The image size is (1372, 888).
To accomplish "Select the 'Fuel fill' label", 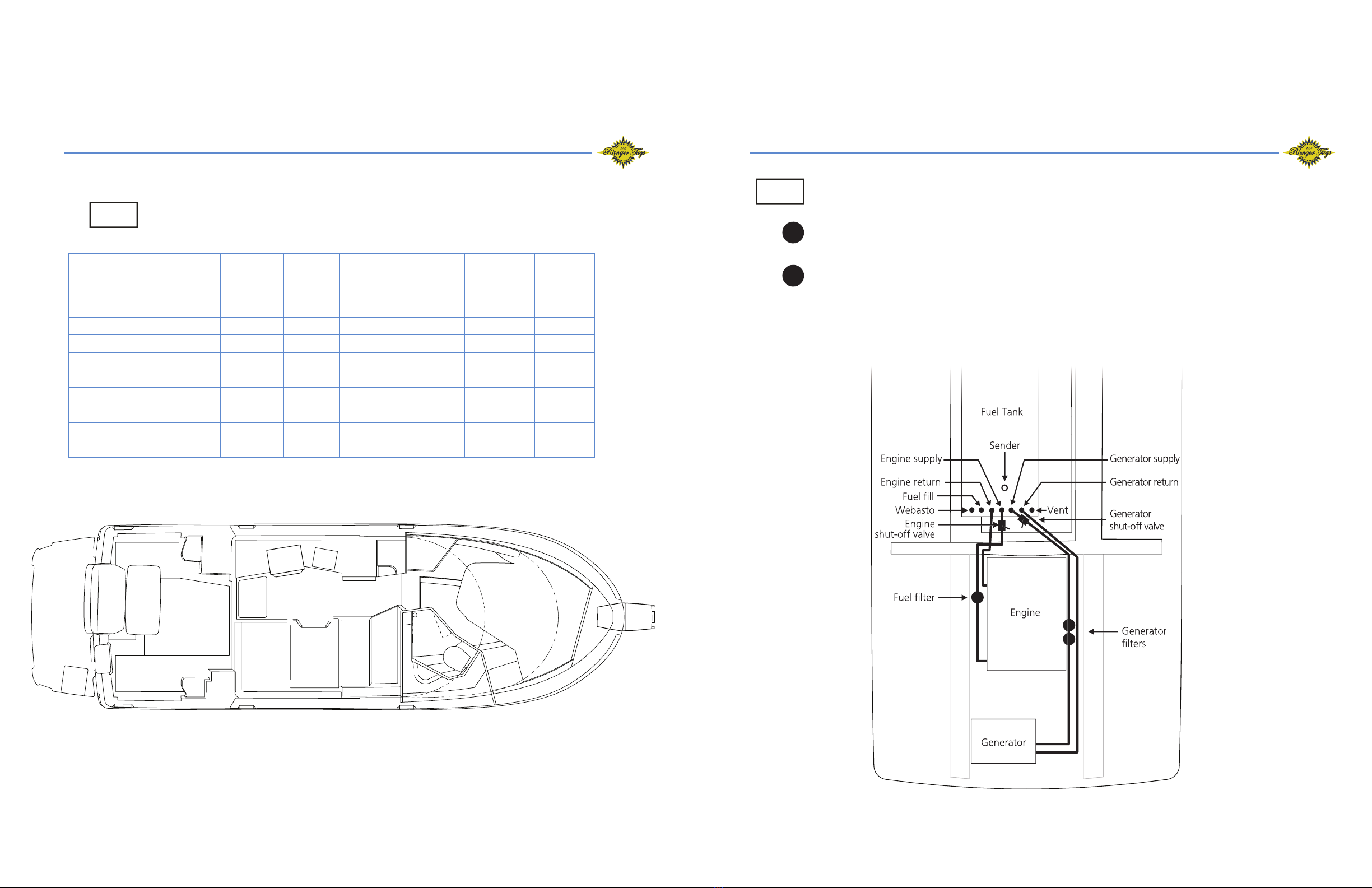I will pos(918,496).
